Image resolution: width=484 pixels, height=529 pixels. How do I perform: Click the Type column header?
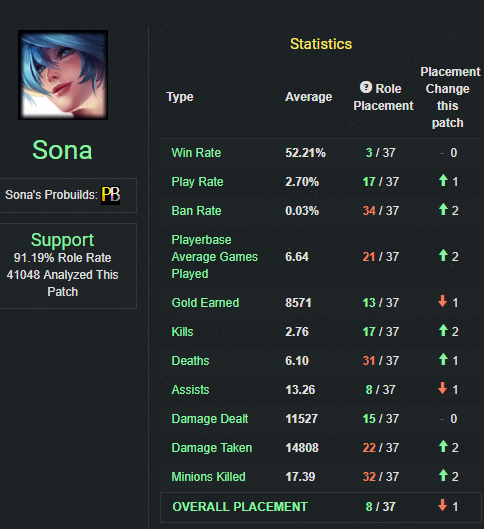[180, 97]
